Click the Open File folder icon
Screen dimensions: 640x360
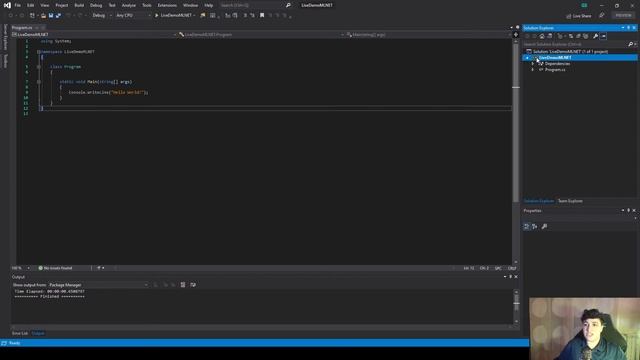pyautogui.click(x=43, y=16)
